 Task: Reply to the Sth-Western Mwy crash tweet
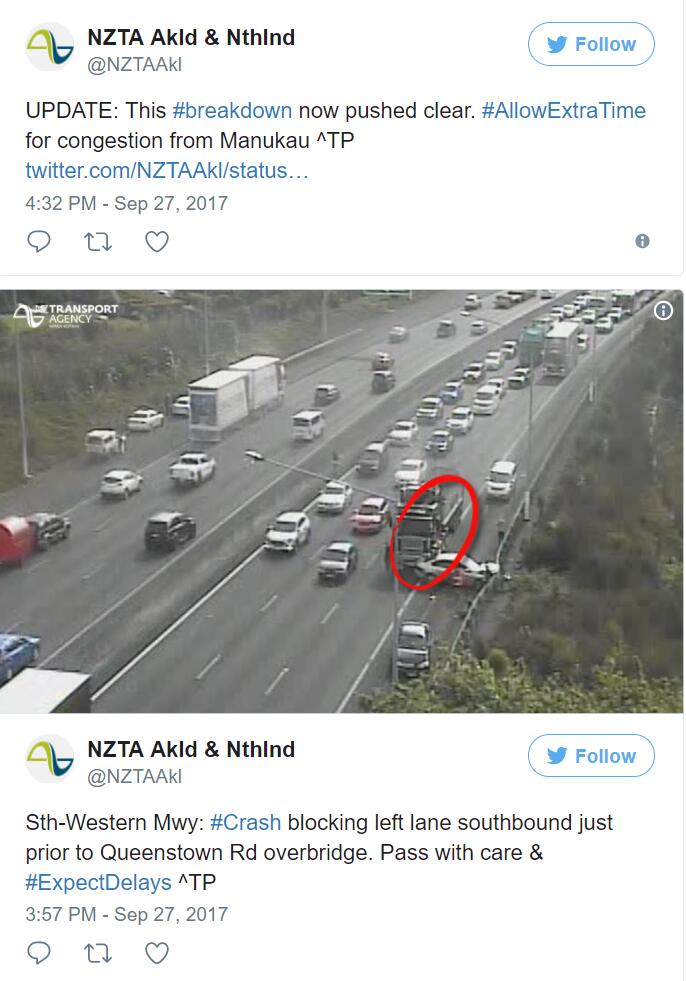pyautogui.click(x=39, y=953)
